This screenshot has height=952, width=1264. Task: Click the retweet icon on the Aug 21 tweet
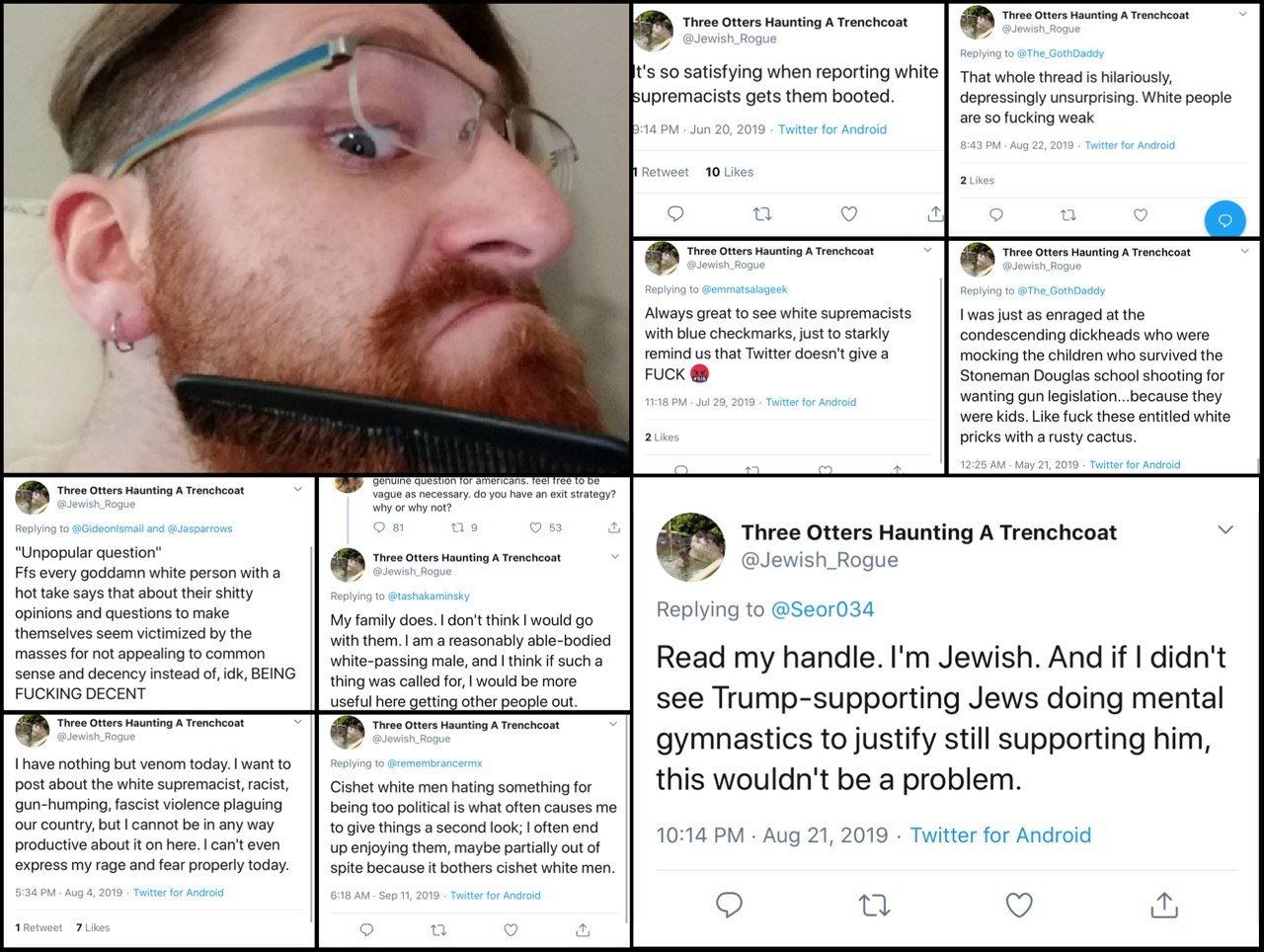874,905
